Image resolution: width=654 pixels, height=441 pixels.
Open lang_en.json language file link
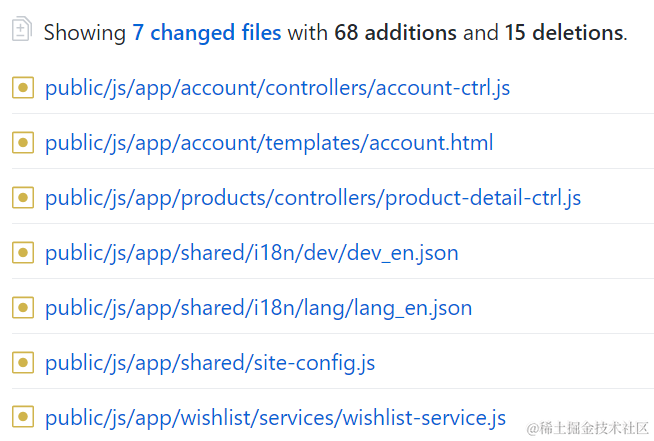[x=258, y=308]
